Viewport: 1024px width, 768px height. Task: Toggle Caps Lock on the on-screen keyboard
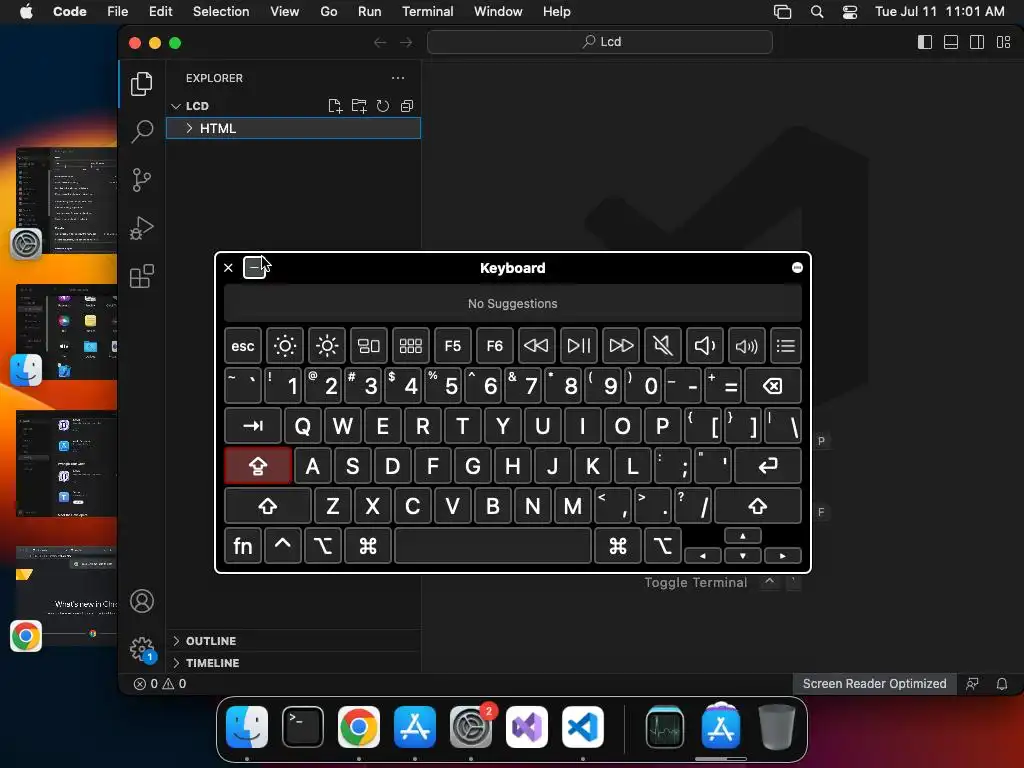258,466
